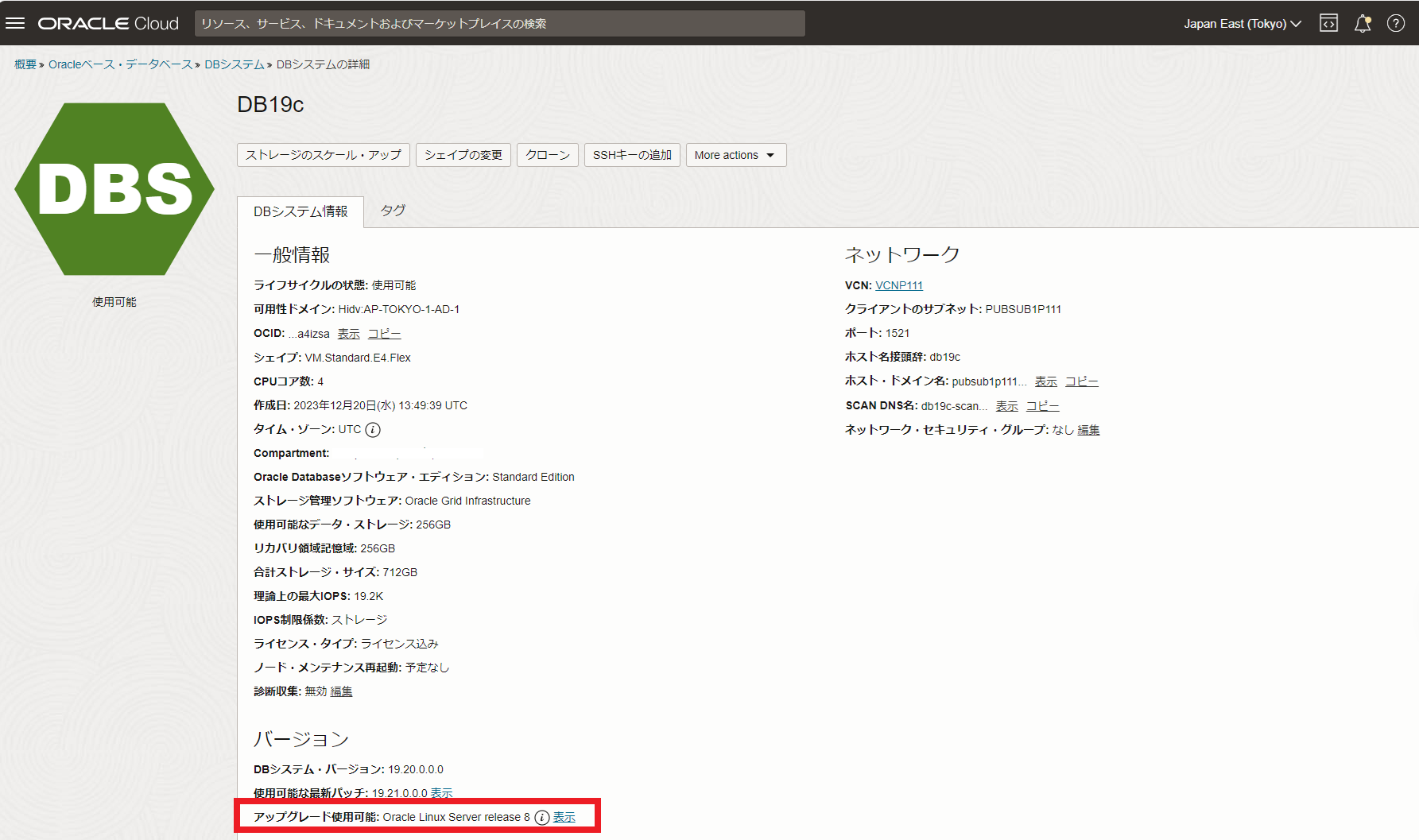
Task: Select the shape value VM.Standard.E4.Flex
Action: click(x=358, y=358)
